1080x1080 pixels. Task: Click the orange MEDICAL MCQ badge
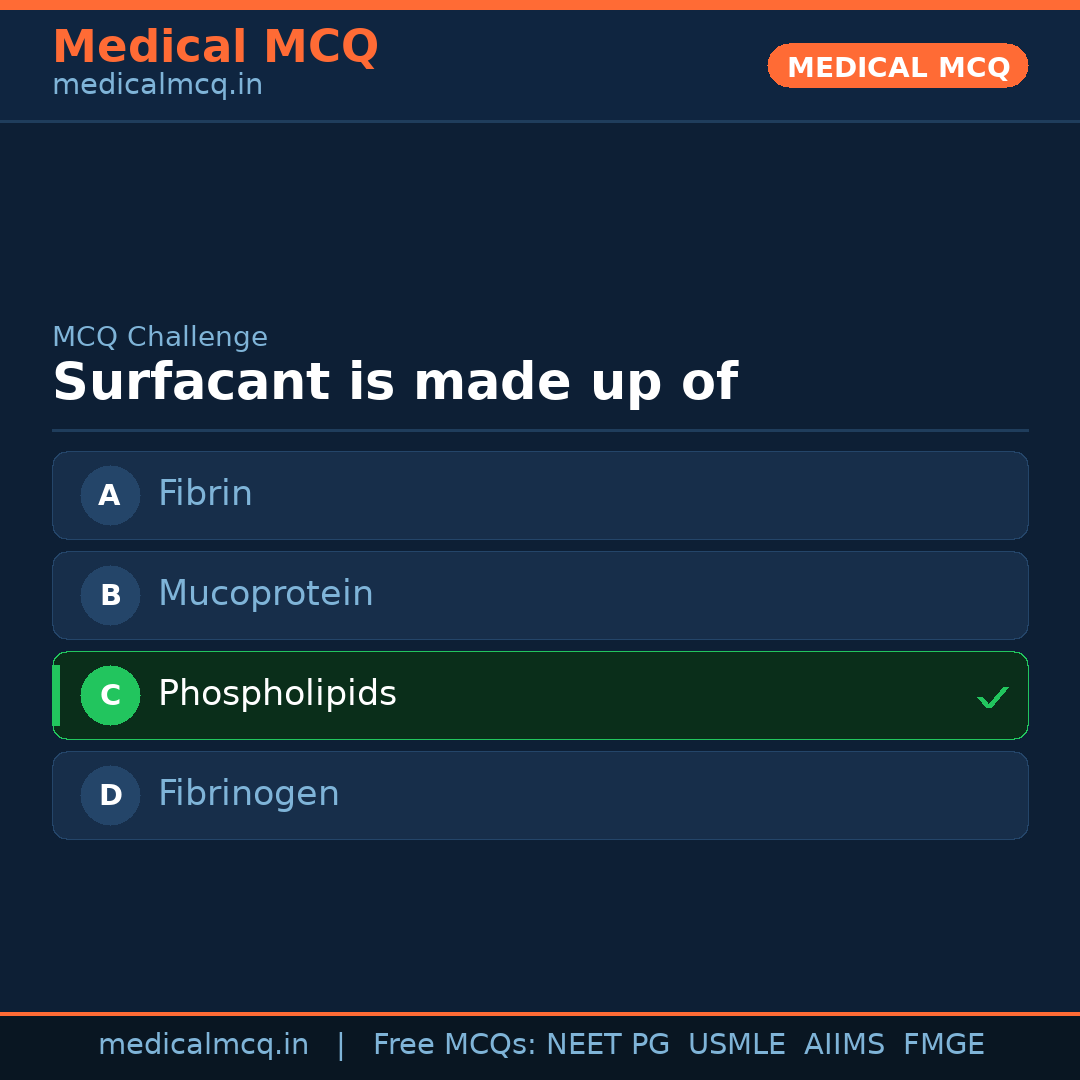(897, 66)
